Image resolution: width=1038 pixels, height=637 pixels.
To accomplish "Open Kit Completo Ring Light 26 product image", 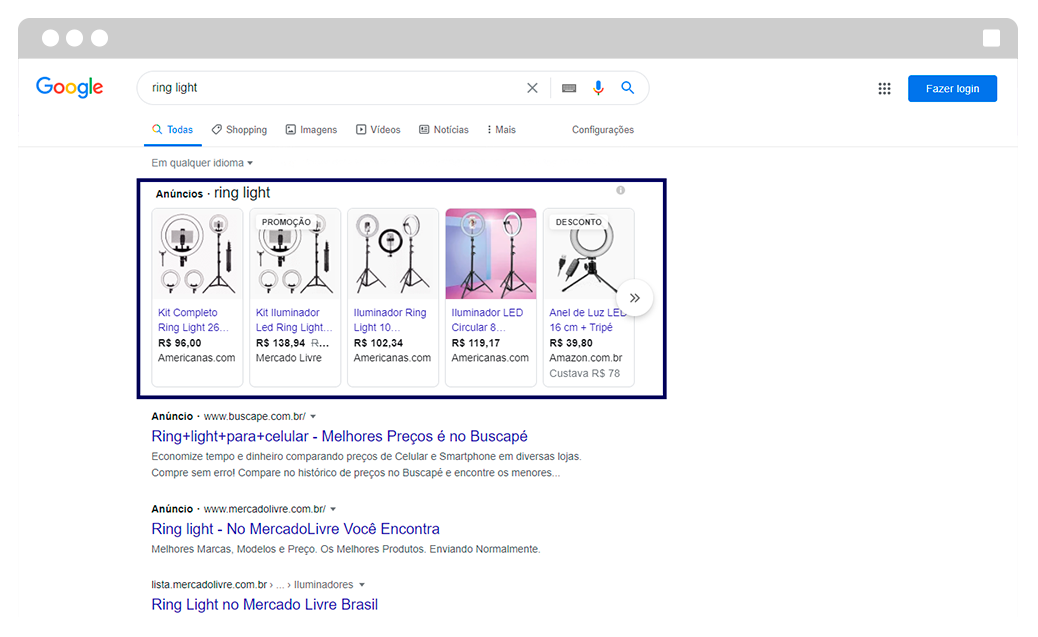I will point(197,254).
